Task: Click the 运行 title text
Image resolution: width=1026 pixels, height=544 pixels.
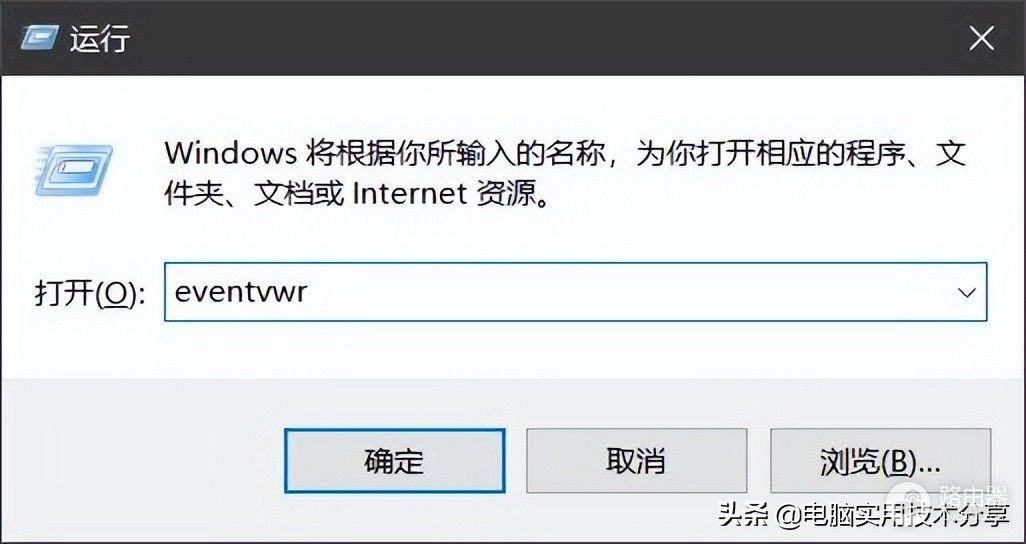Action: [100, 39]
